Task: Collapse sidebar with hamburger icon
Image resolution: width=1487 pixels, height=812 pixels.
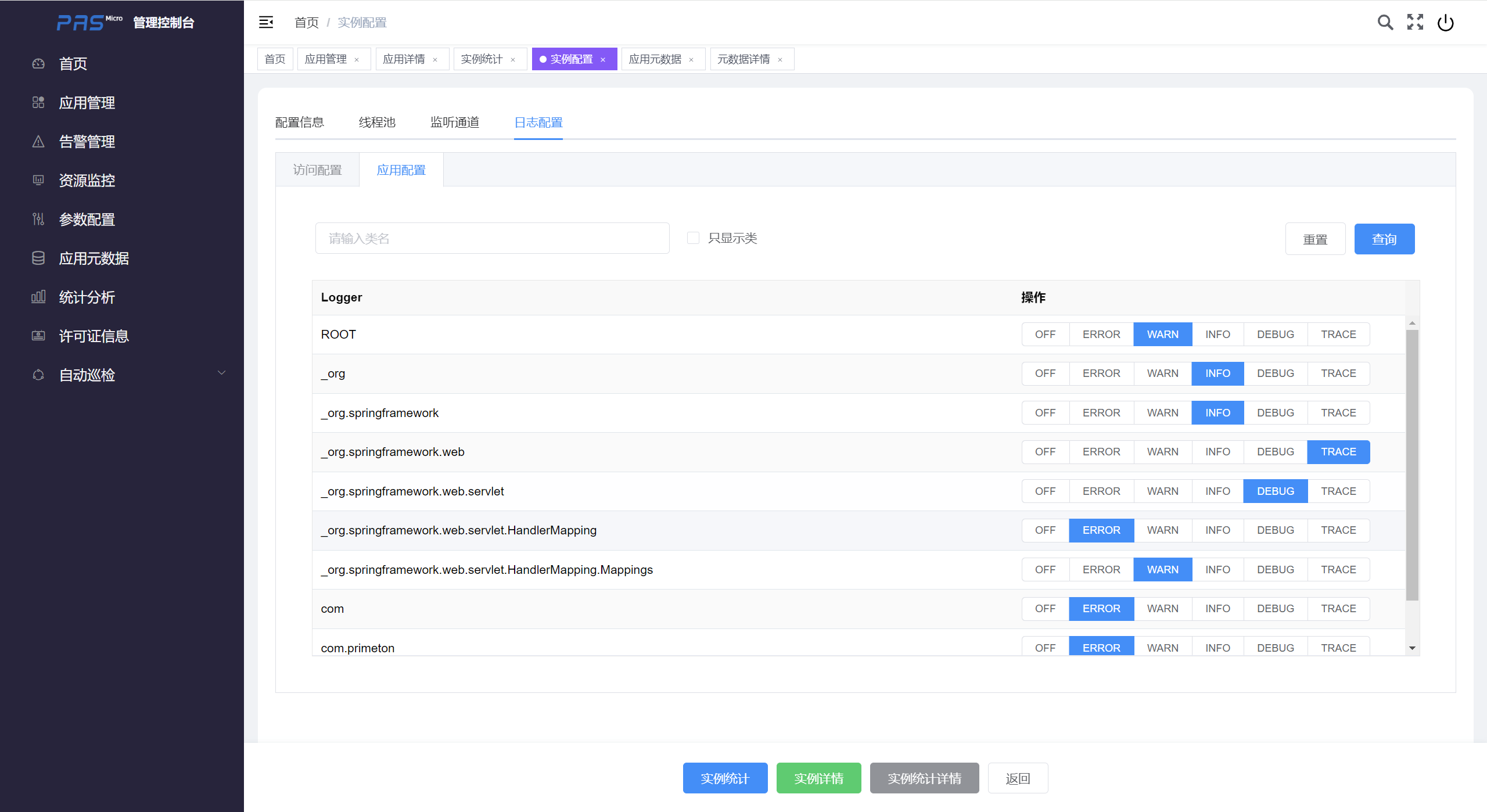Action: (266, 23)
